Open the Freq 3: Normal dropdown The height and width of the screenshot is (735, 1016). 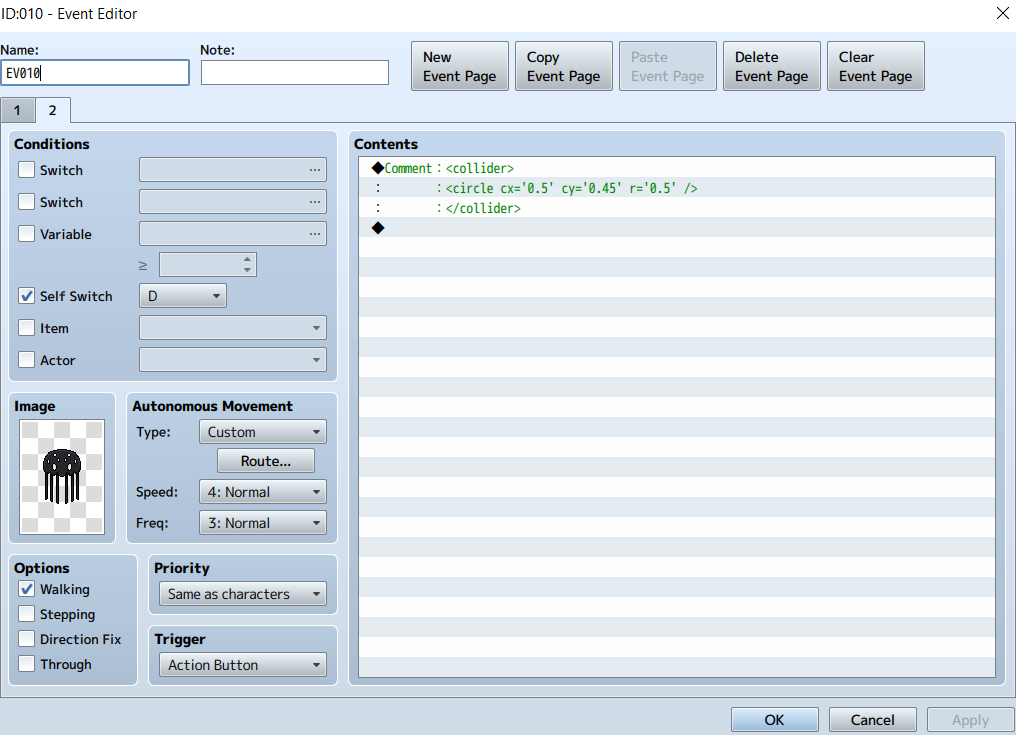262,523
